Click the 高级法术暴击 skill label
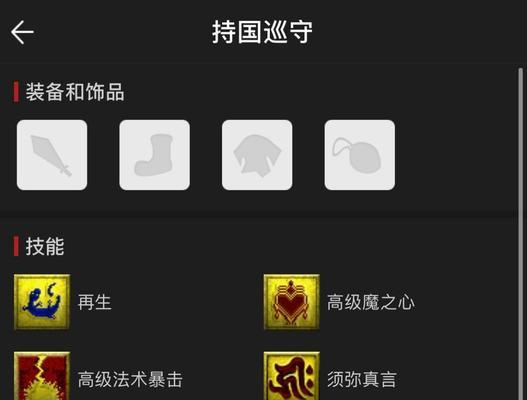This screenshot has height=400, width=527. (130, 379)
